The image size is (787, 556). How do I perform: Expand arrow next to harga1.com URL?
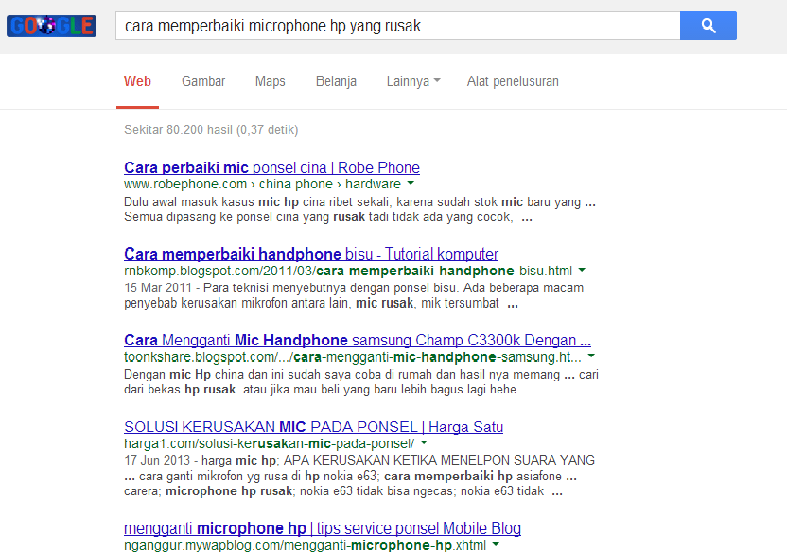(424, 443)
